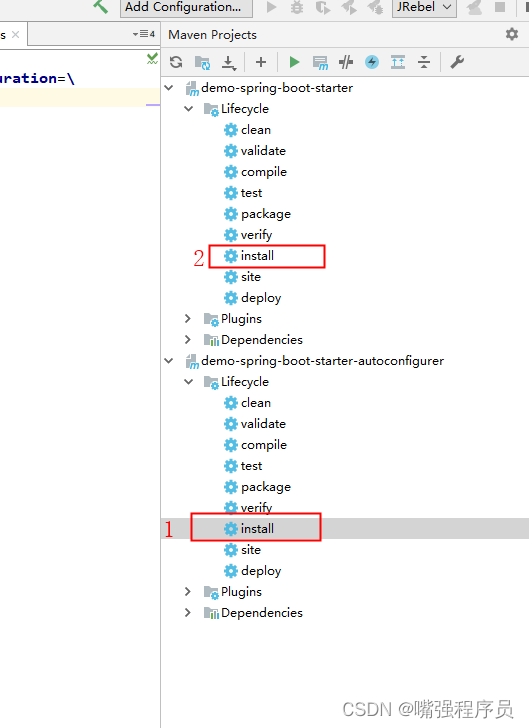The width and height of the screenshot is (529, 728).
Task: Open Maven Settings wrench icon
Action: (457, 62)
